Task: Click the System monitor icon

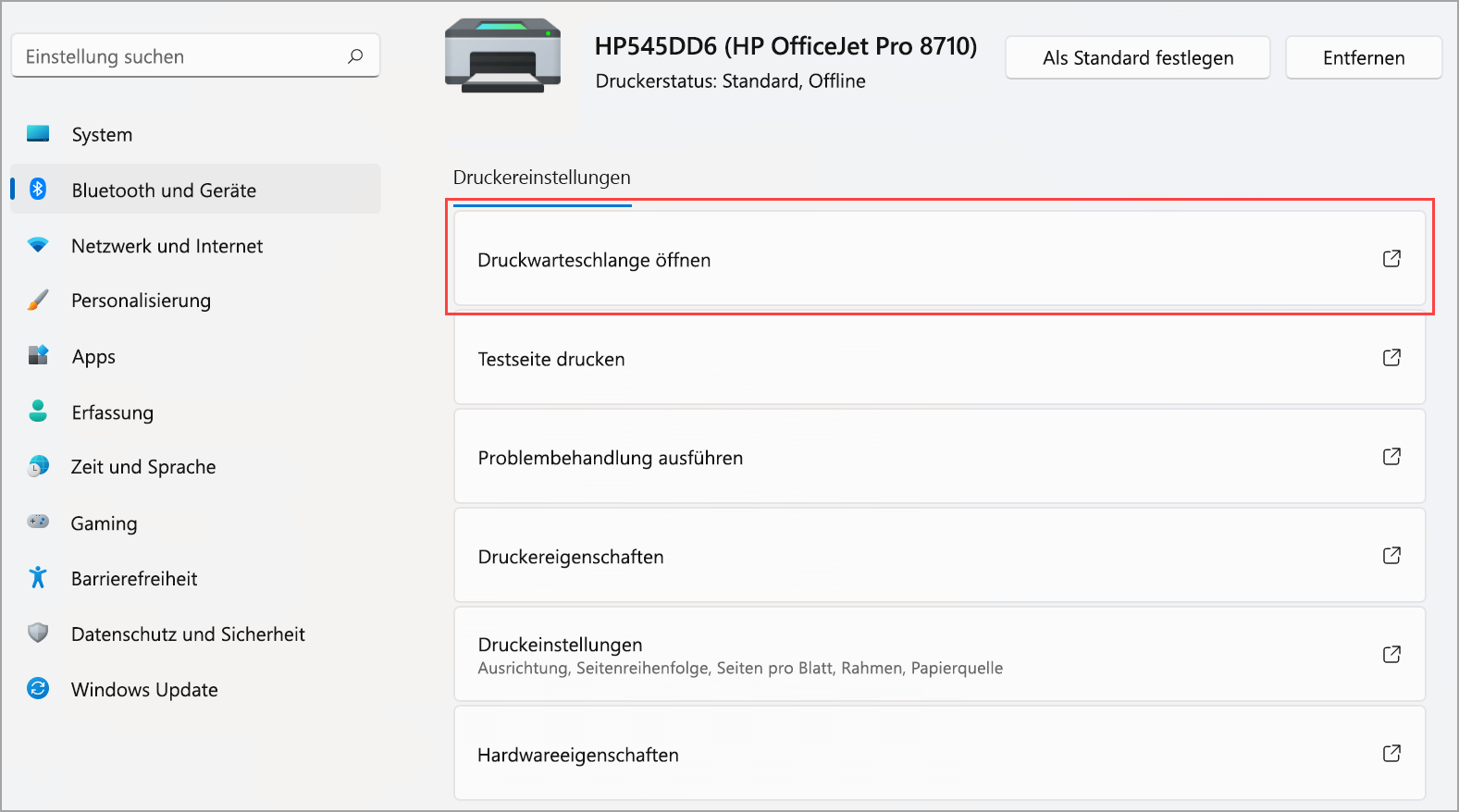Action: pyautogui.click(x=38, y=134)
